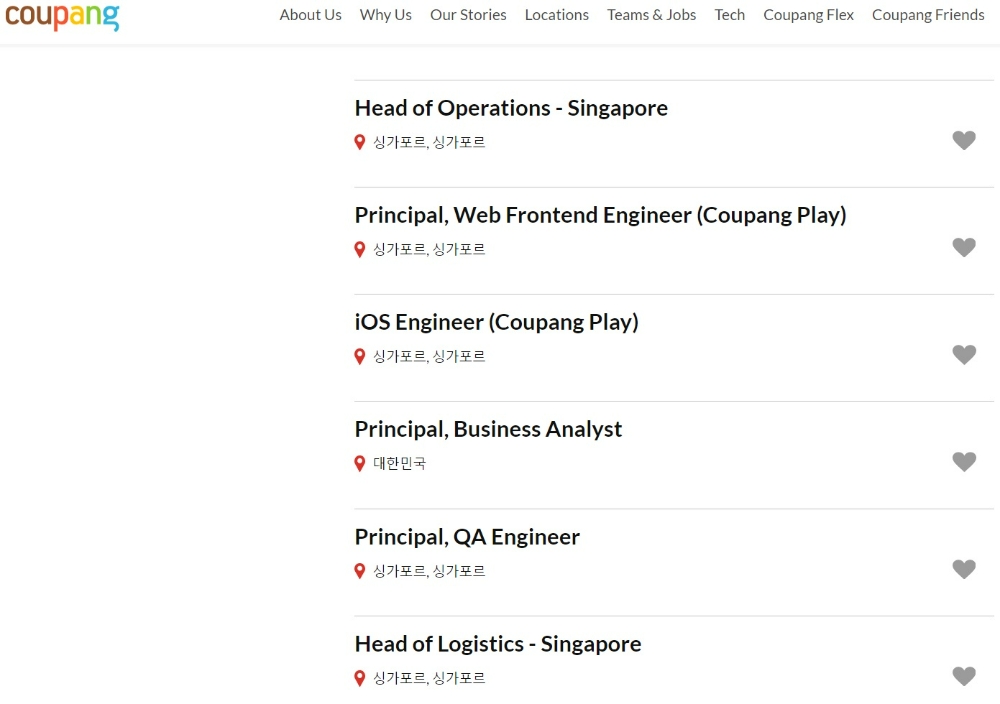Click heart icon for Principal, Business Analyst
Screen dimensions: 1000x704
pyautogui.click(x=963, y=462)
